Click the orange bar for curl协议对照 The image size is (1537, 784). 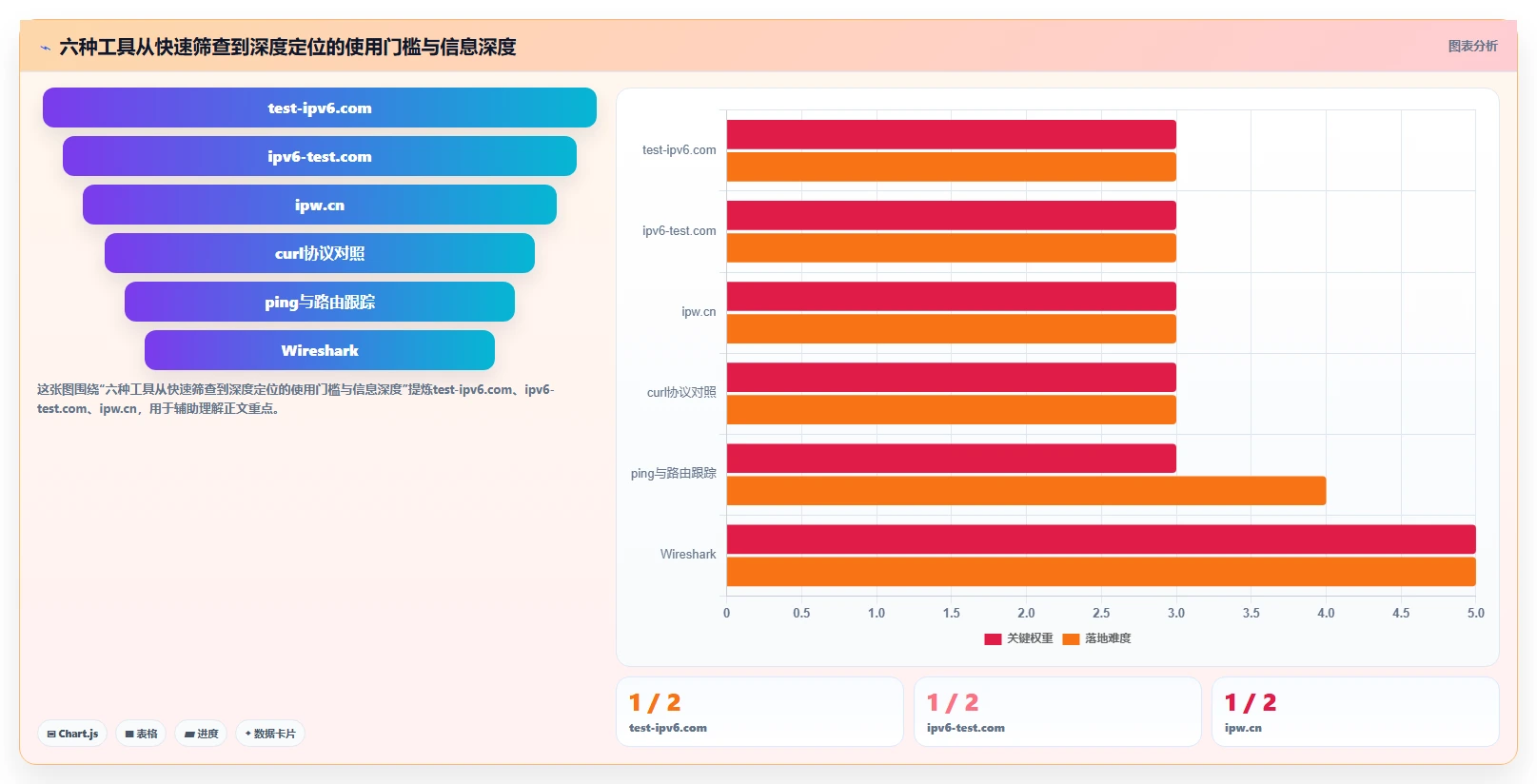(x=952, y=409)
